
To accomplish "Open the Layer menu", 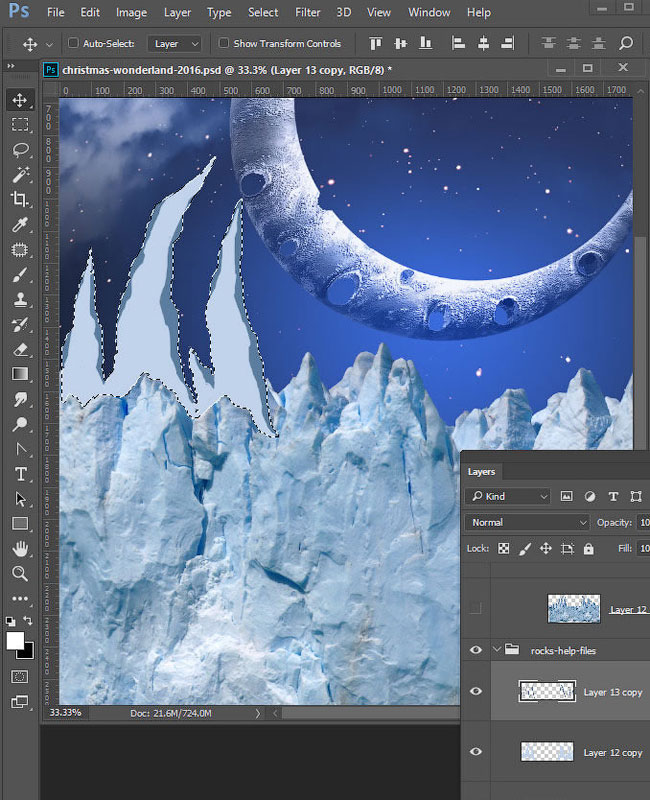I will 177,12.
